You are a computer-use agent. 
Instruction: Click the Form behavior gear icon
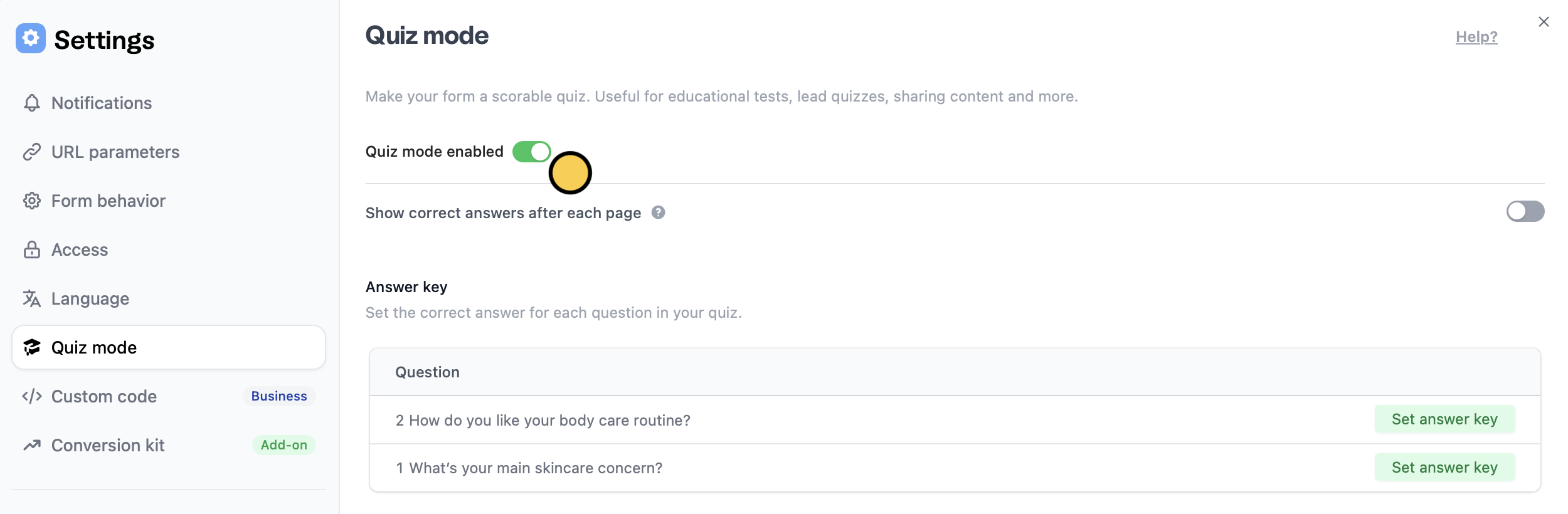(32, 201)
